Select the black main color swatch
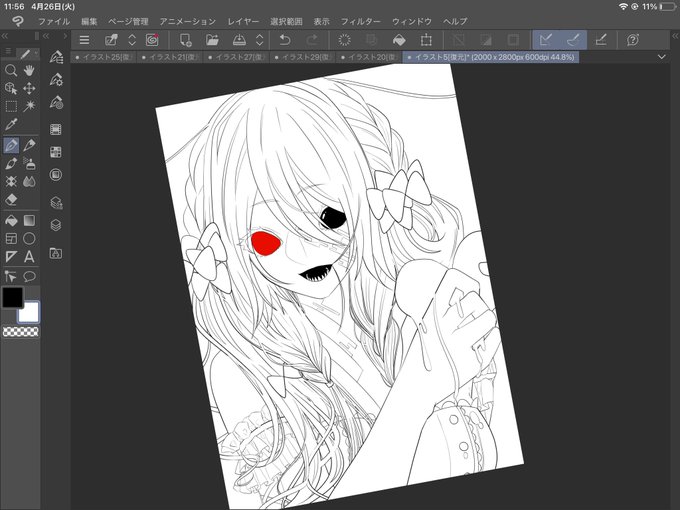Viewport: 680px width, 510px height. (13, 298)
